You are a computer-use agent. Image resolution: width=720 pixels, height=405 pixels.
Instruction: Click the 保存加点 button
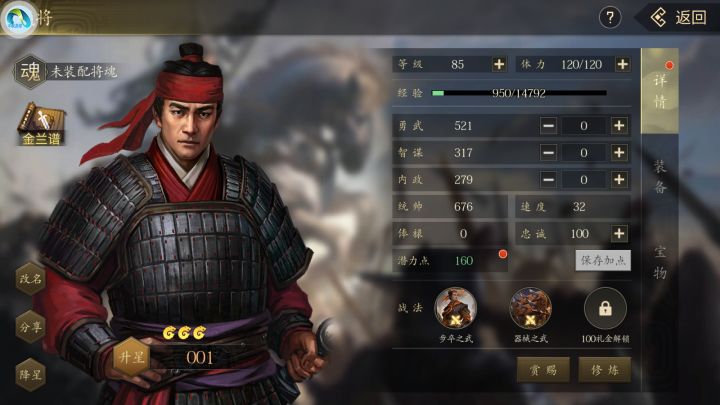[x=603, y=260]
